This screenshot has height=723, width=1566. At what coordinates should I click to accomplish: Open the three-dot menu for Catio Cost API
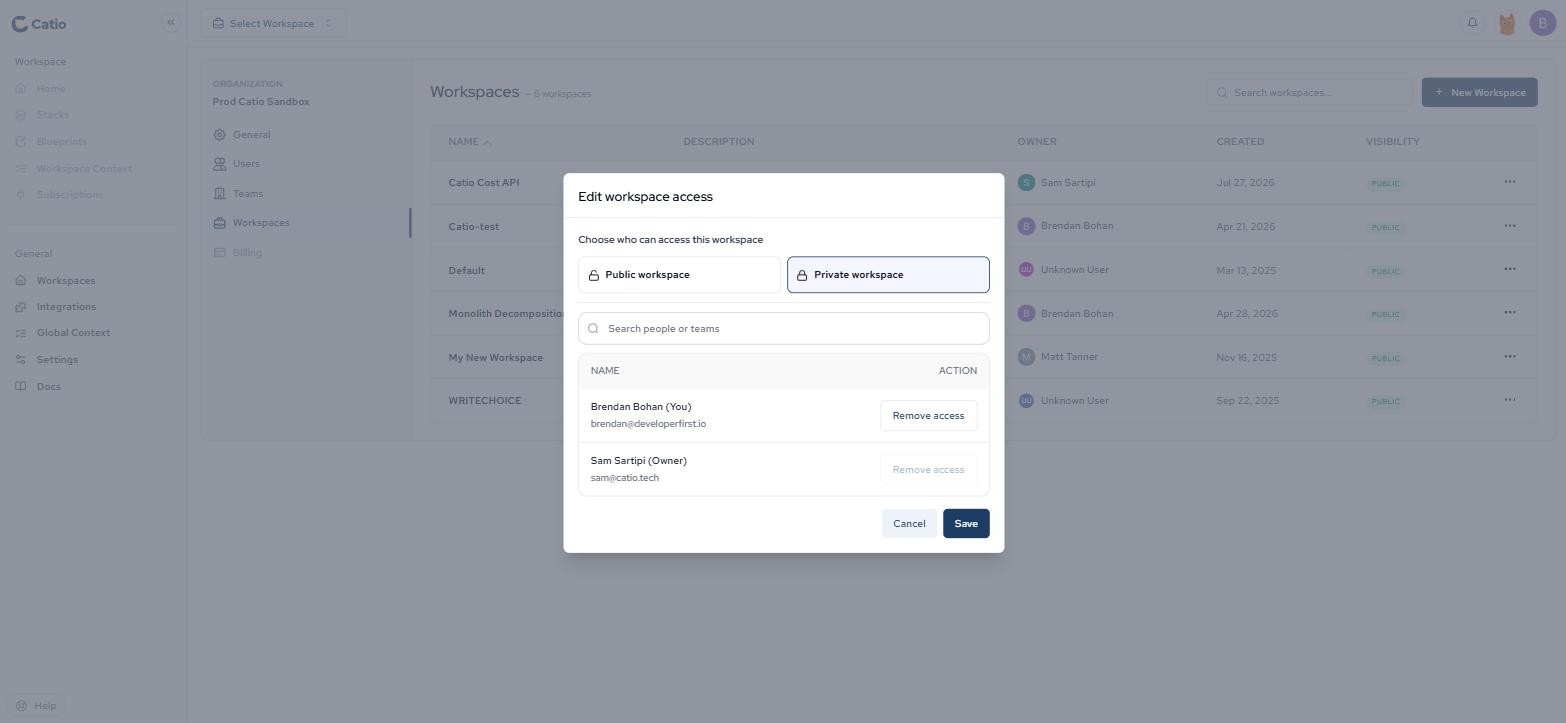(x=1510, y=182)
